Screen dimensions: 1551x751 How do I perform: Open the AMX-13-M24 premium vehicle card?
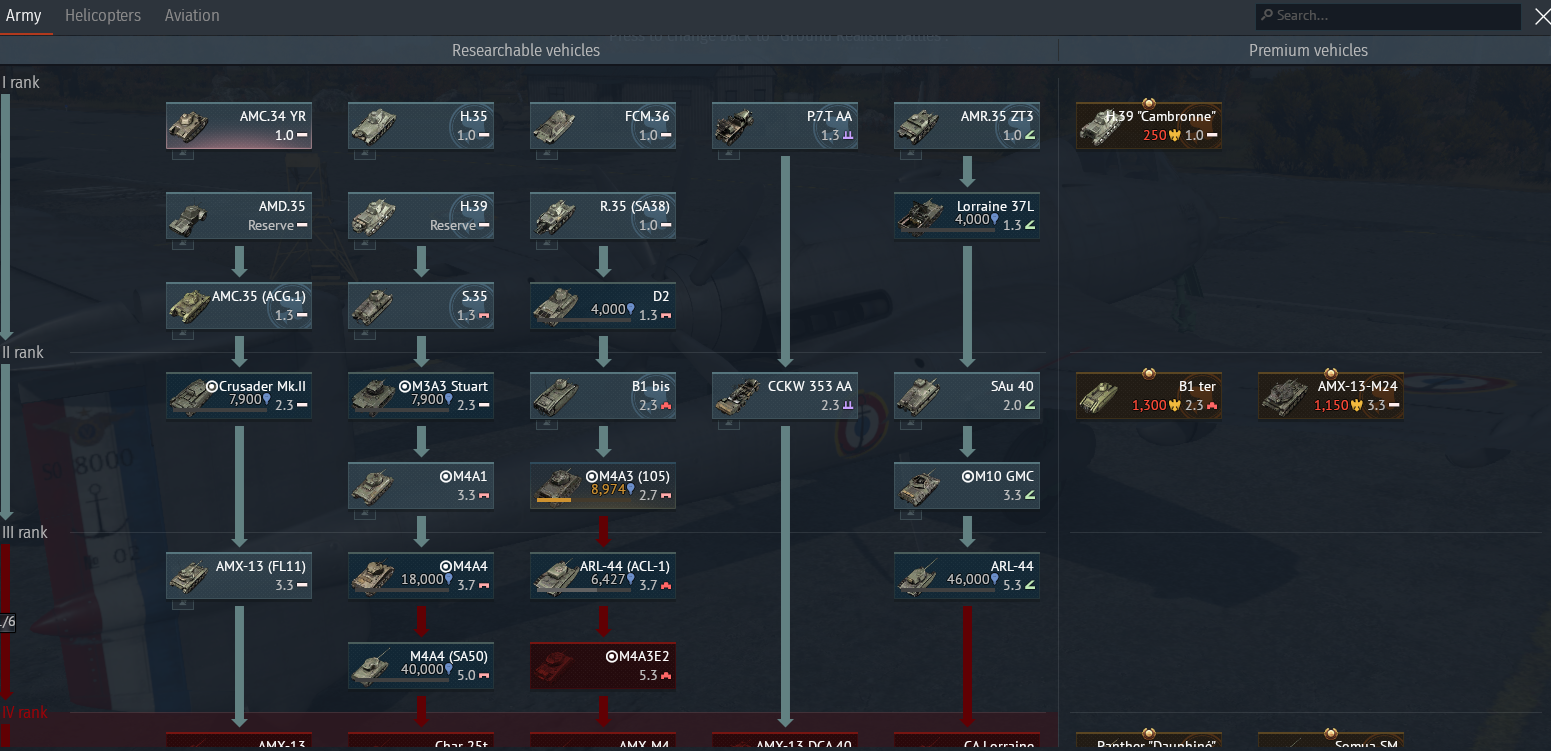pos(1331,396)
